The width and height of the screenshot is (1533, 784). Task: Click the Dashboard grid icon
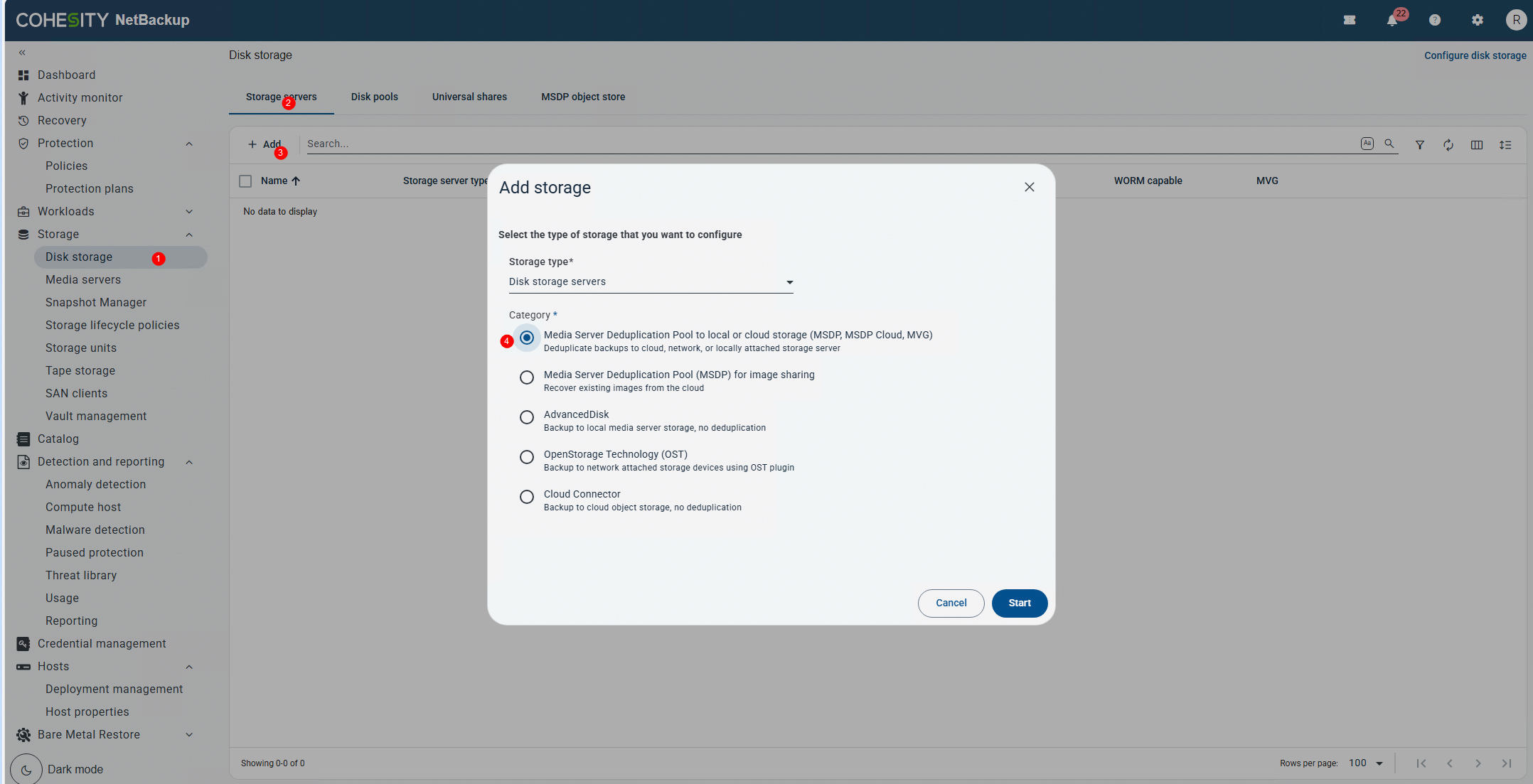coord(23,75)
